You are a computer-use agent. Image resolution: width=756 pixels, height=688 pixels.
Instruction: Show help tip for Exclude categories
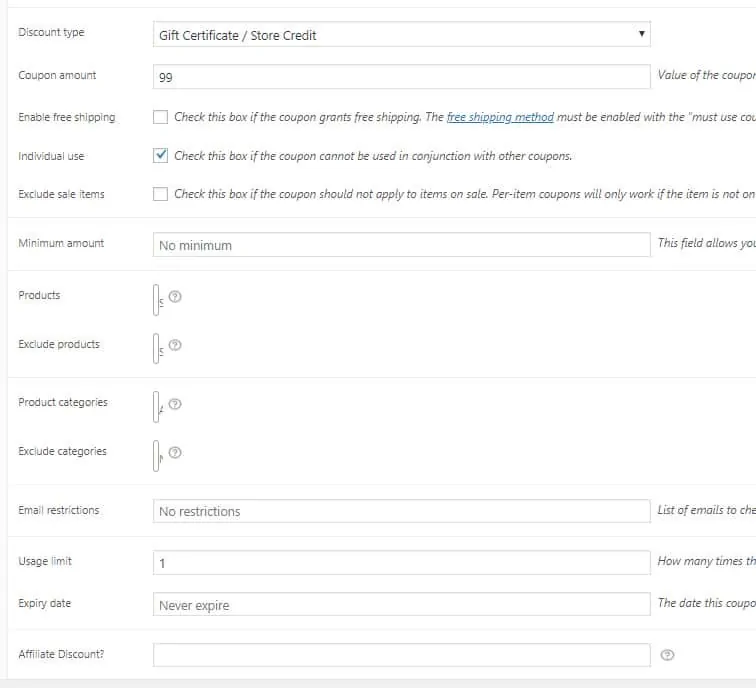tap(175, 453)
